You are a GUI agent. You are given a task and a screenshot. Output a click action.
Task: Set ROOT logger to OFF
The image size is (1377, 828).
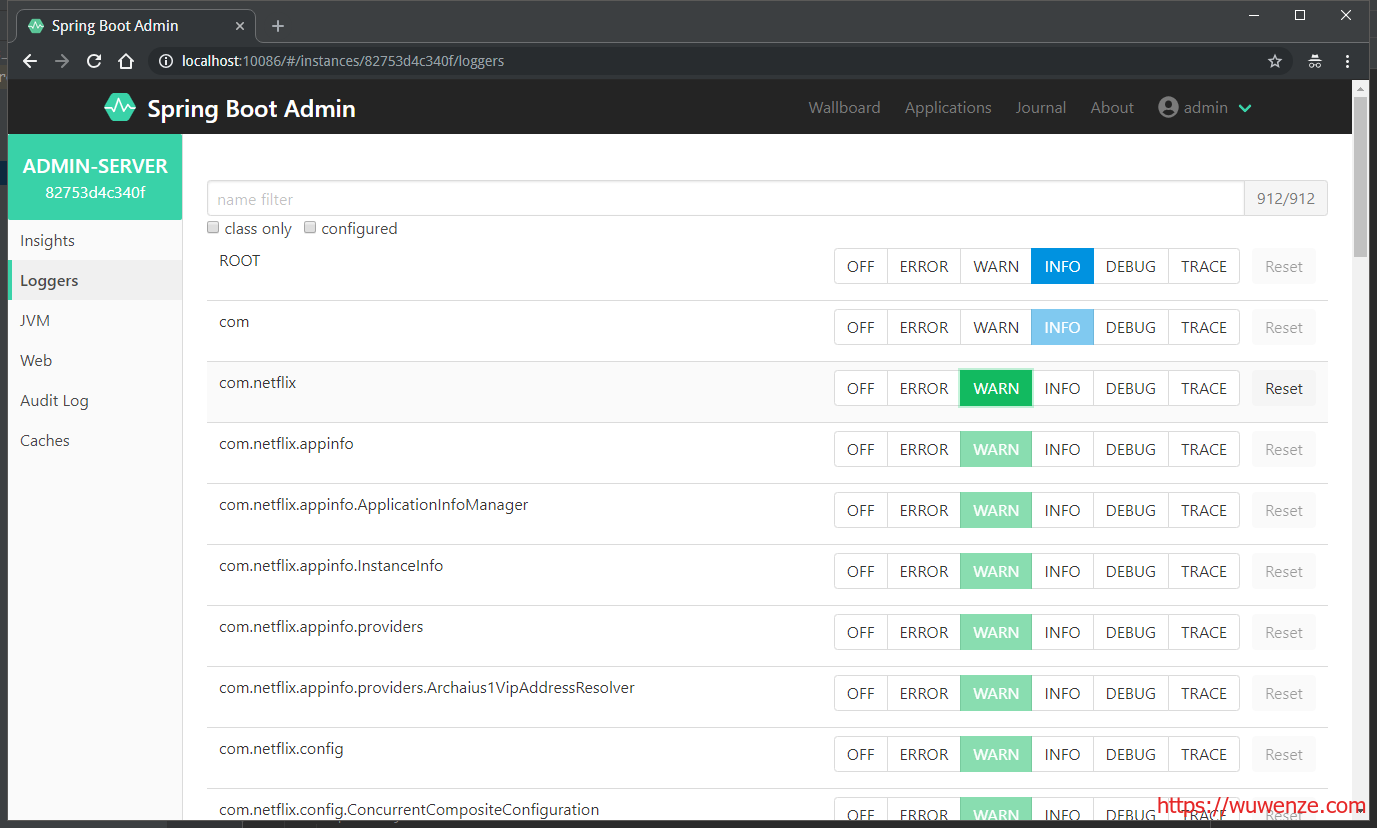(x=861, y=266)
